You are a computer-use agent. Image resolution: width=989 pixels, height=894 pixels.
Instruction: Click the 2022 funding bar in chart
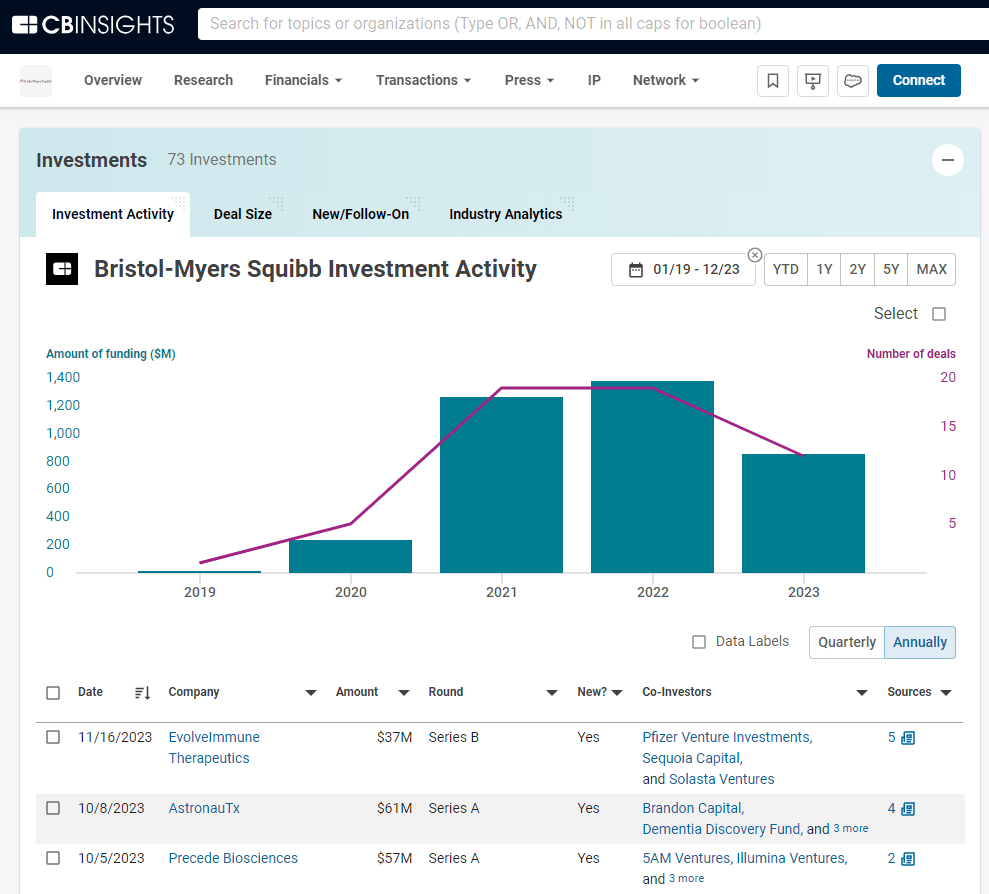(x=652, y=477)
